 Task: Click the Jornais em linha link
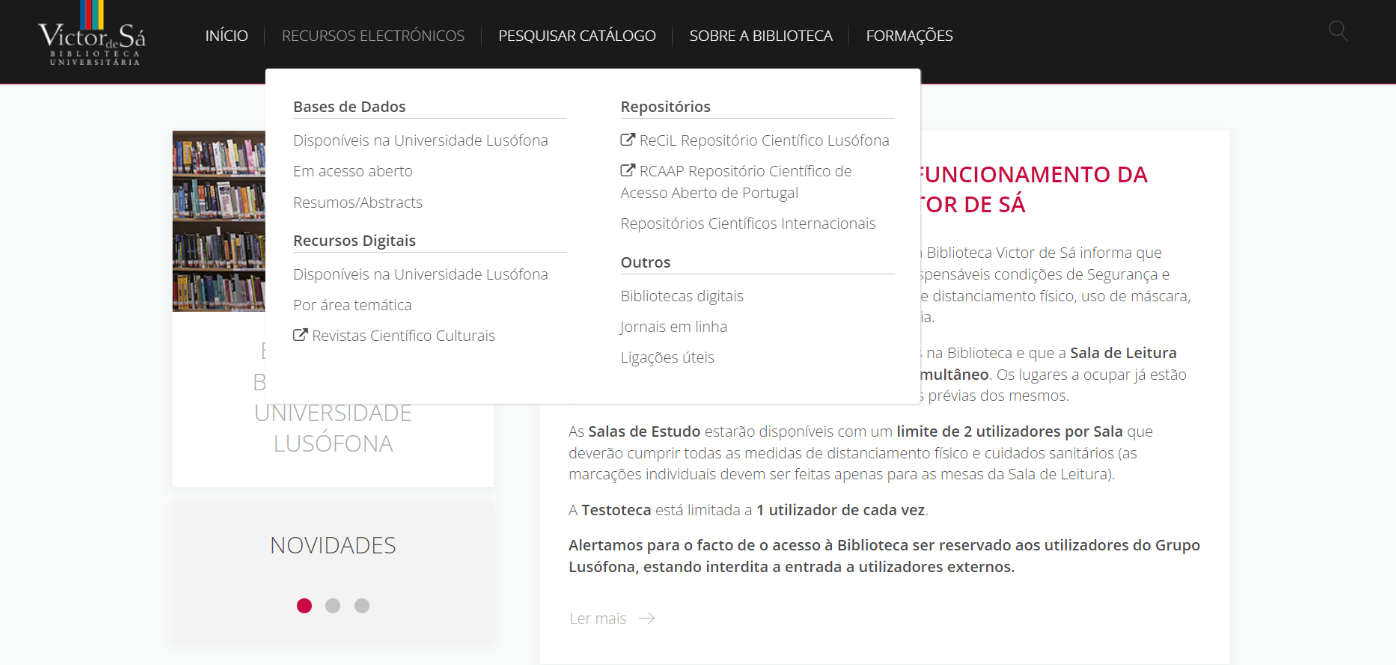pyautogui.click(x=673, y=327)
